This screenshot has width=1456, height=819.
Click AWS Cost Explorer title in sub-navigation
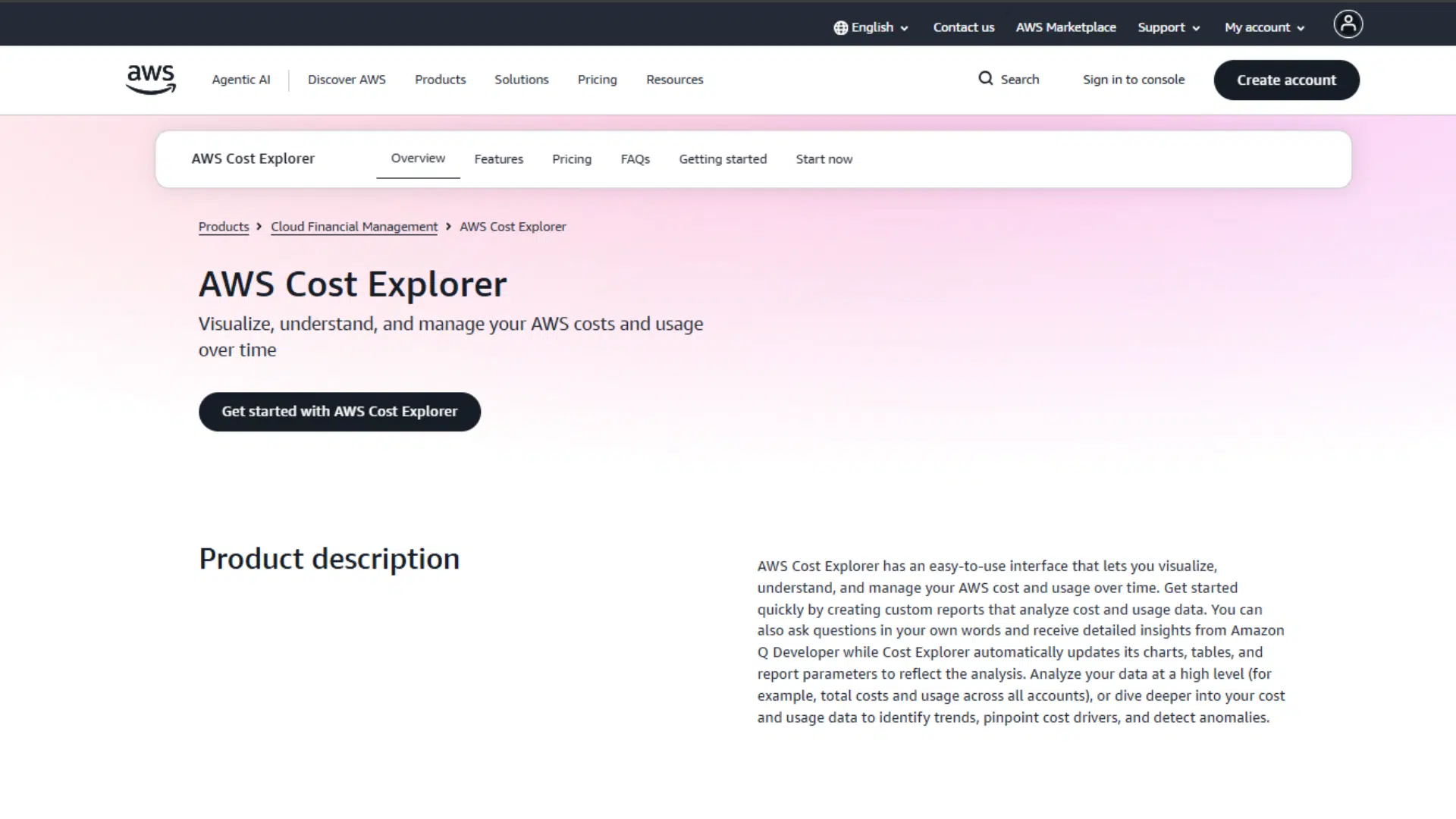253,158
